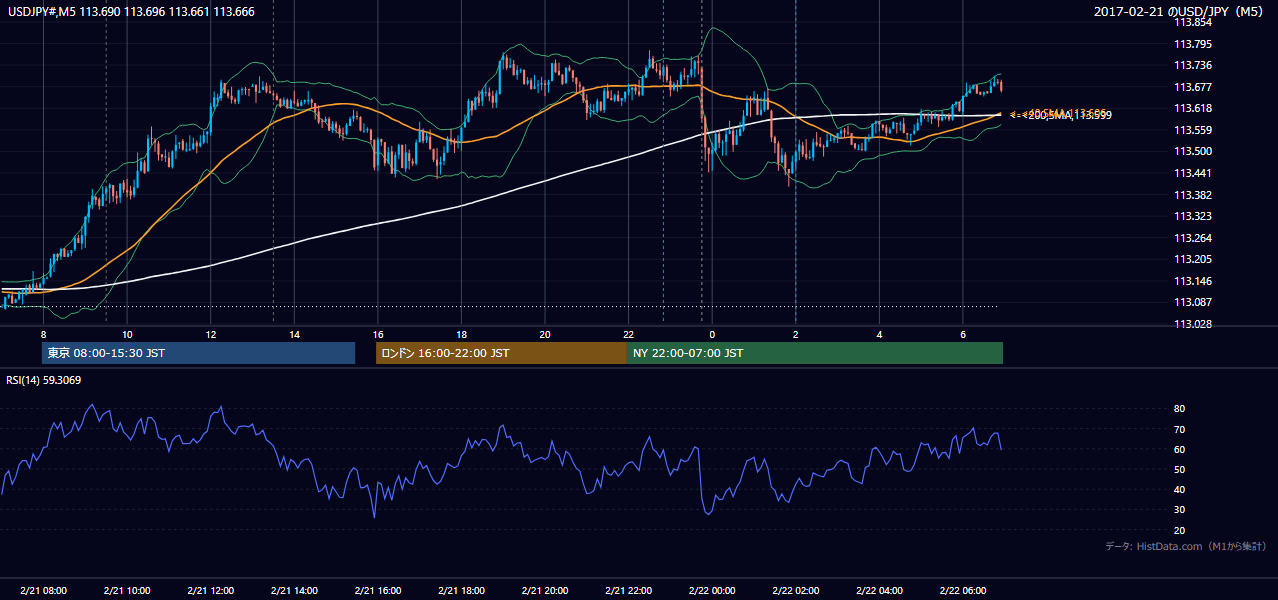1278x600 pixels.
Task: Click the 2/22 02:00 date label
Action: pos(795,591)
